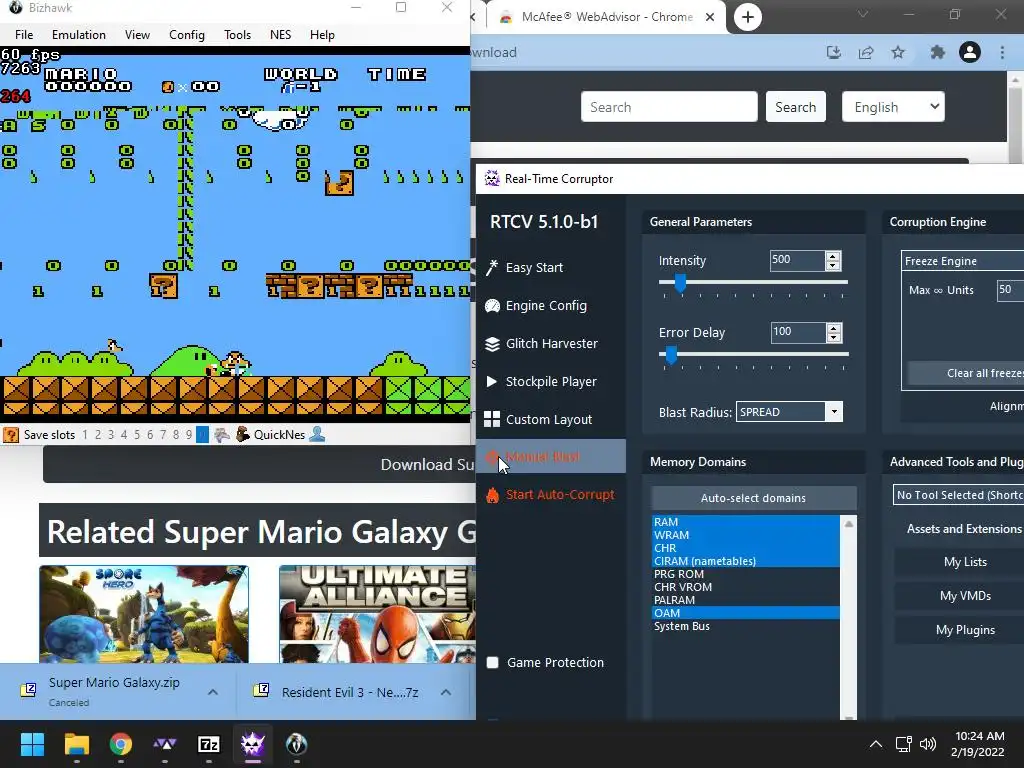Open 7-Zip from the taskbar

click(209, 744)
